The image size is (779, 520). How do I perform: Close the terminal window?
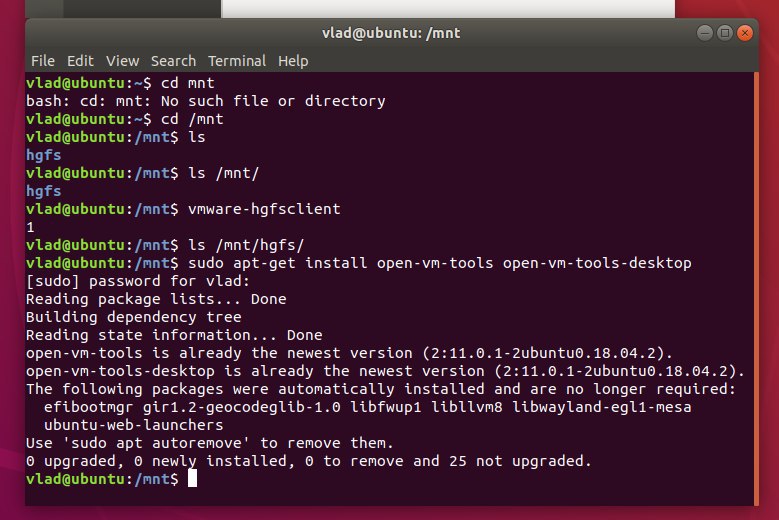tap(745, 33)
